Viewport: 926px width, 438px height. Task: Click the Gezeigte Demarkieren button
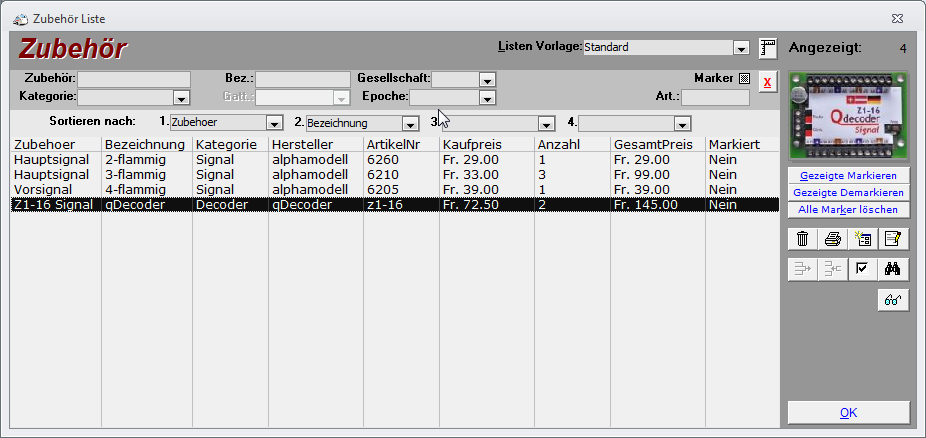pos(848,193)
